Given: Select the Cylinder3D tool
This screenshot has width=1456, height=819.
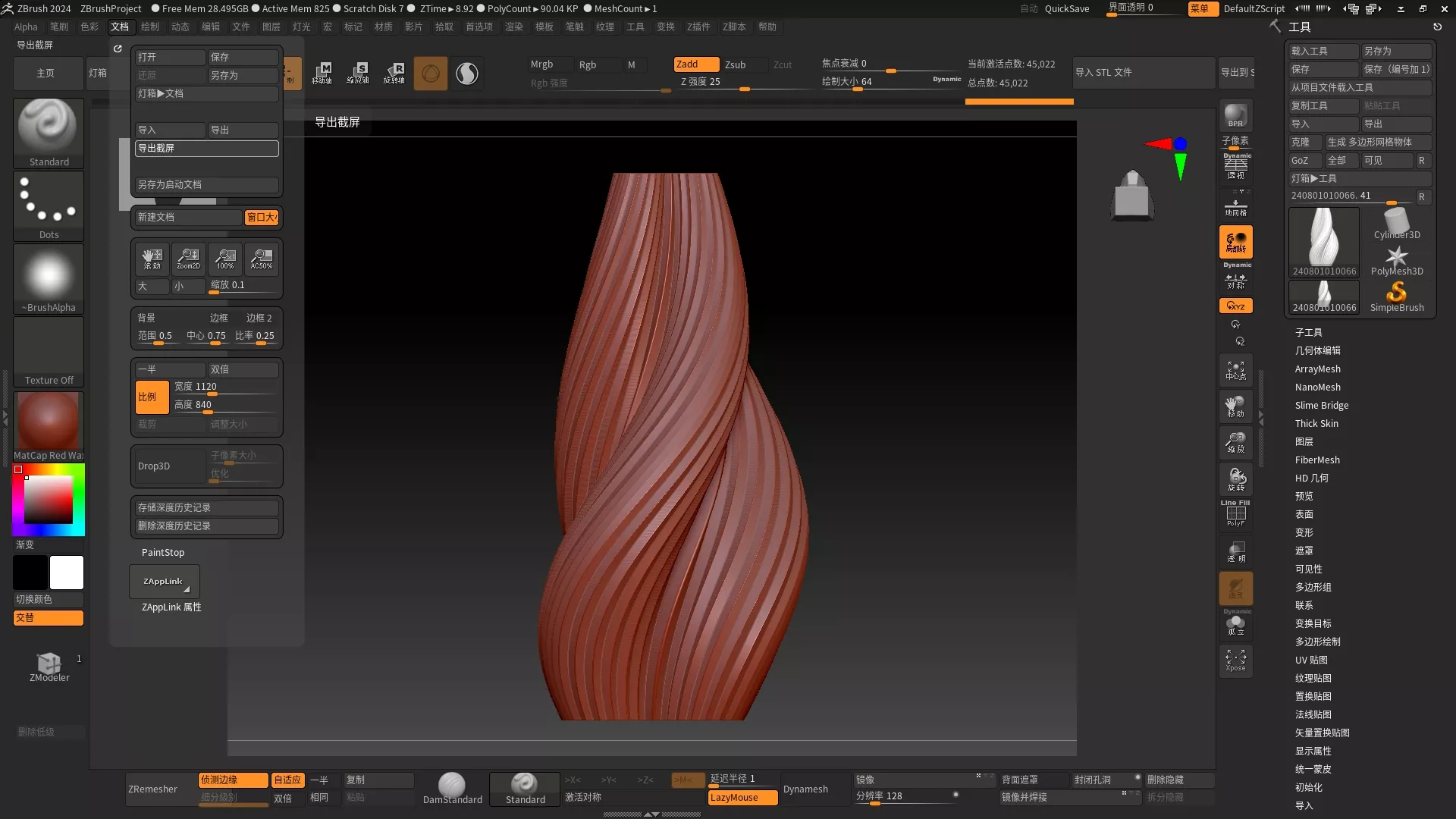Looking at the screenshot, I should 1397,224.
